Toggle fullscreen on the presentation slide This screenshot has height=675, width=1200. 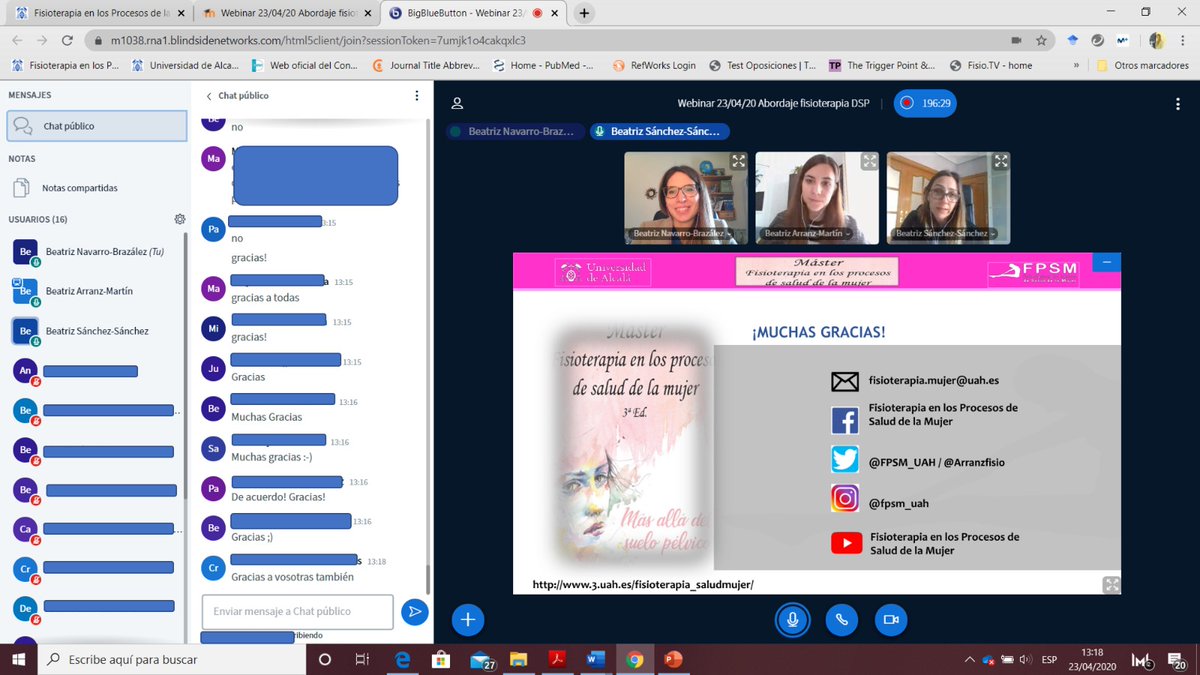click(1110, 584)
